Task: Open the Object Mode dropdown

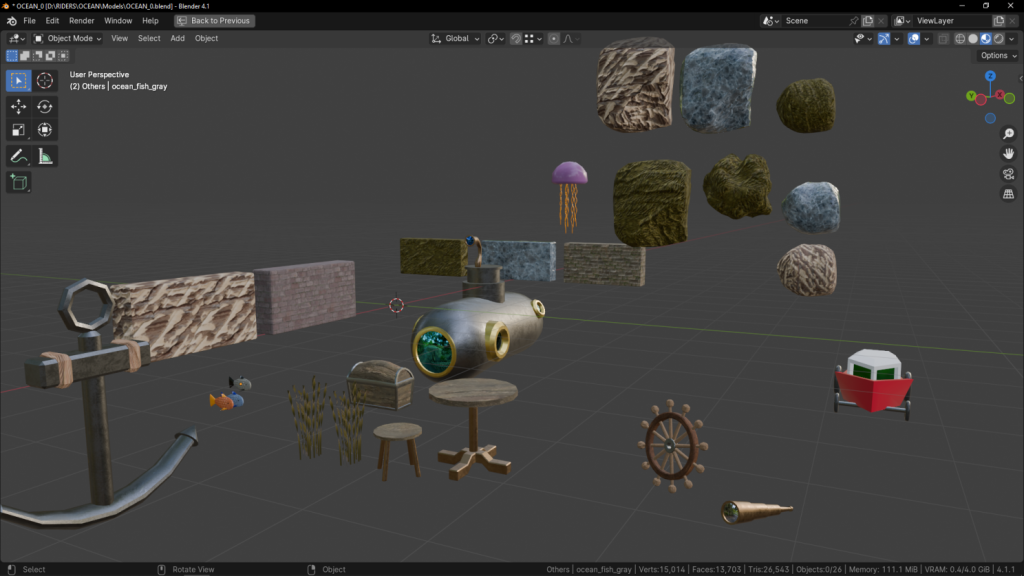Action: click(x=68, y=39)
